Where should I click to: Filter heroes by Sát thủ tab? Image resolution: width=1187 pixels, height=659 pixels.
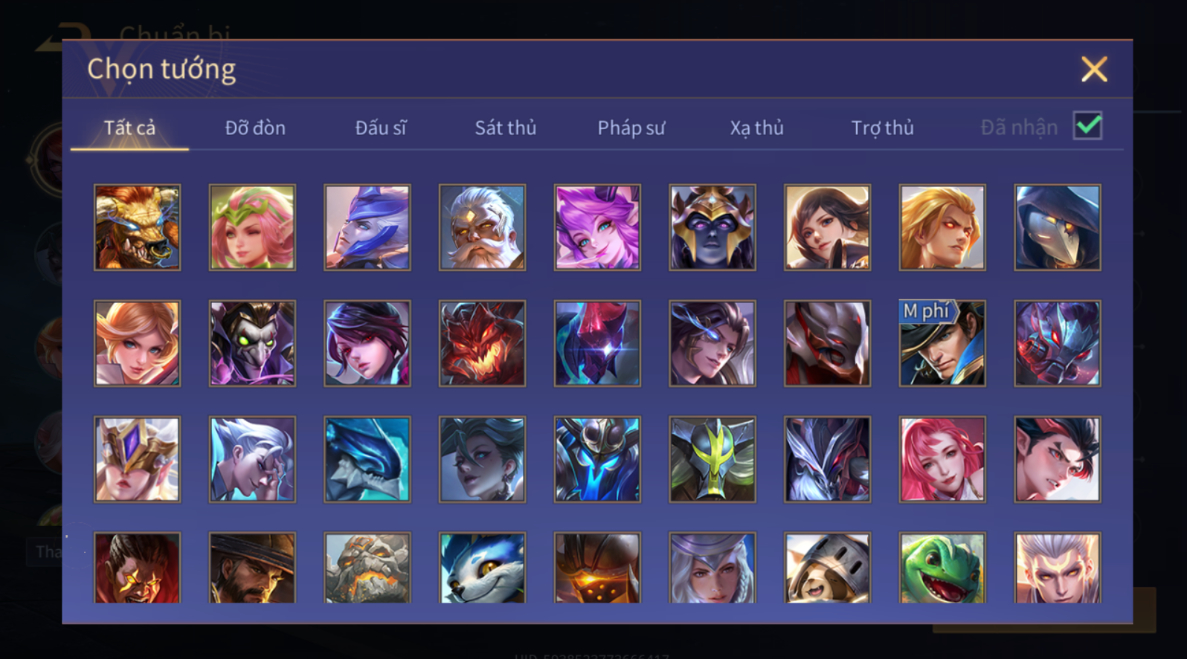(506, 127)
